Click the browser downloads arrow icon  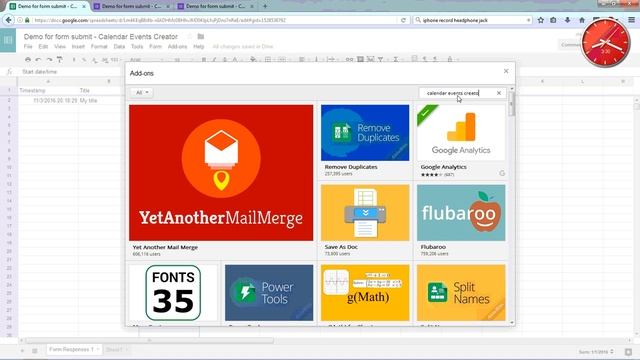click(x=567, y=20)
